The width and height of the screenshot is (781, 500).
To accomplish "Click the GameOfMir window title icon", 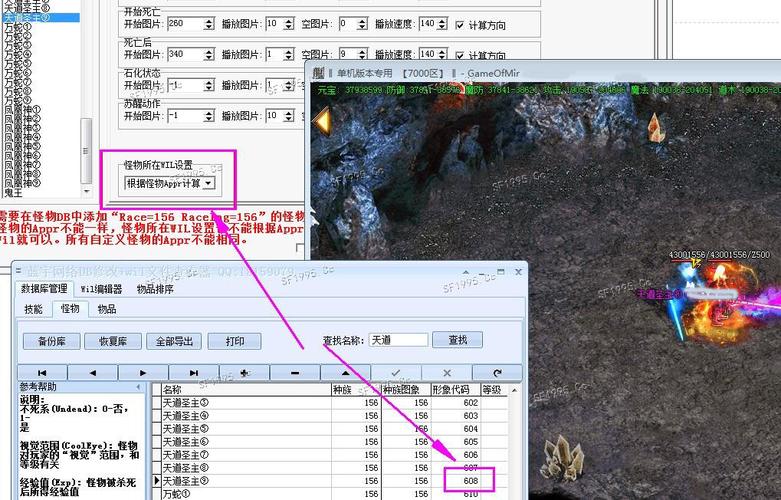I will tap(319, 73).
